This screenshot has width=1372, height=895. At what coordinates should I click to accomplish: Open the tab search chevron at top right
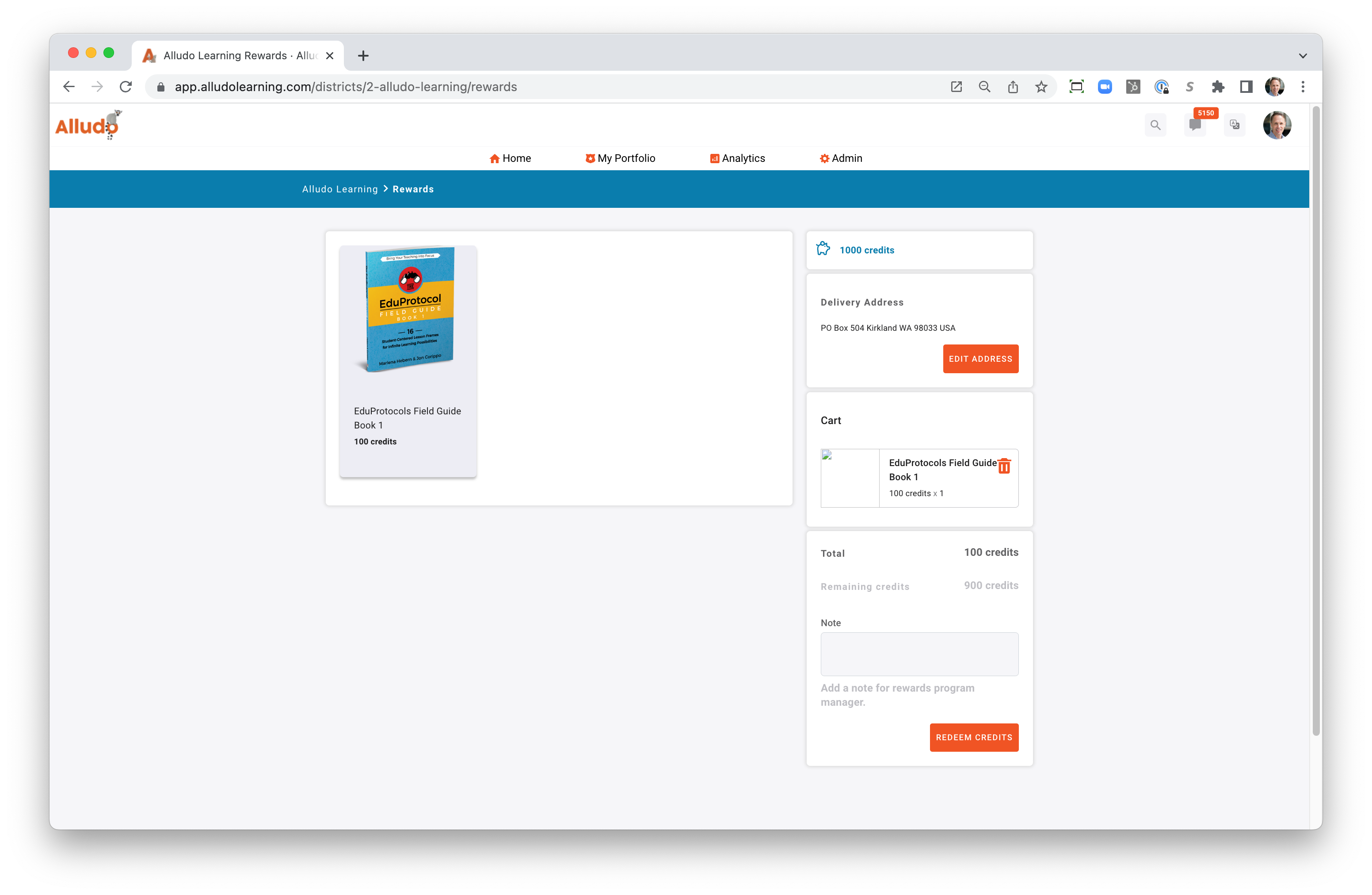[x=1302, y=55]
